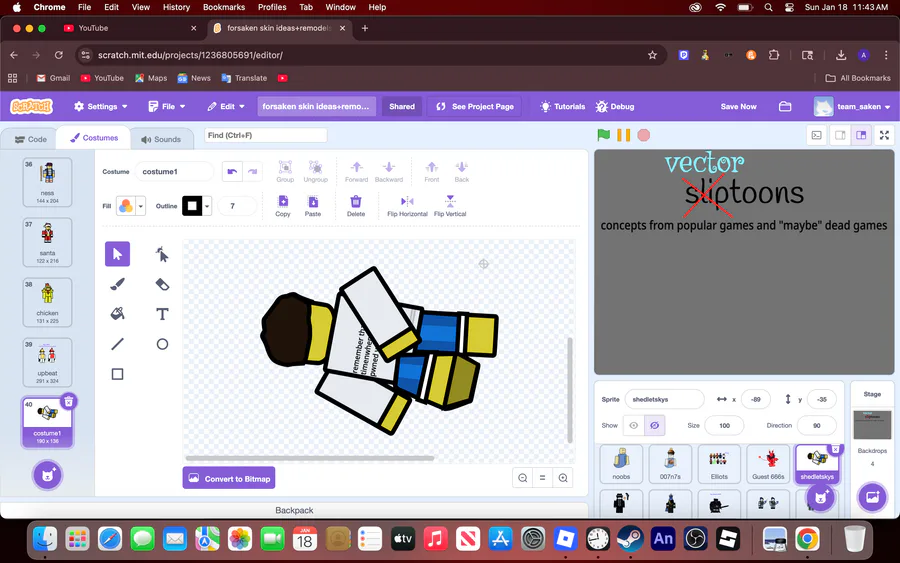Open the Settings dropdown
The image size is (900, 563).
coord(101,106)
